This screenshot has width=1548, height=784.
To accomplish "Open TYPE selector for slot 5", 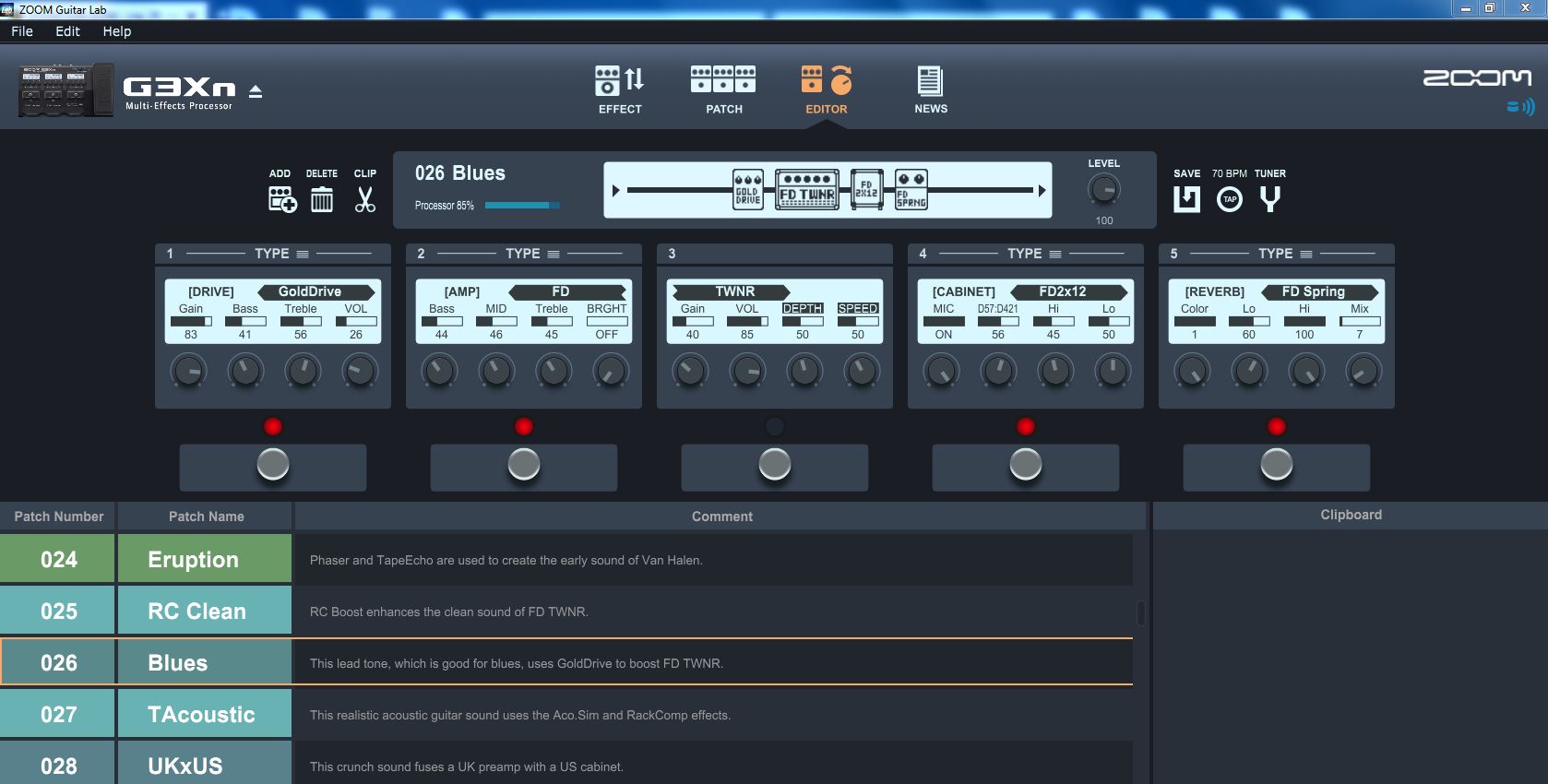I will click(x=1284, y=254).
